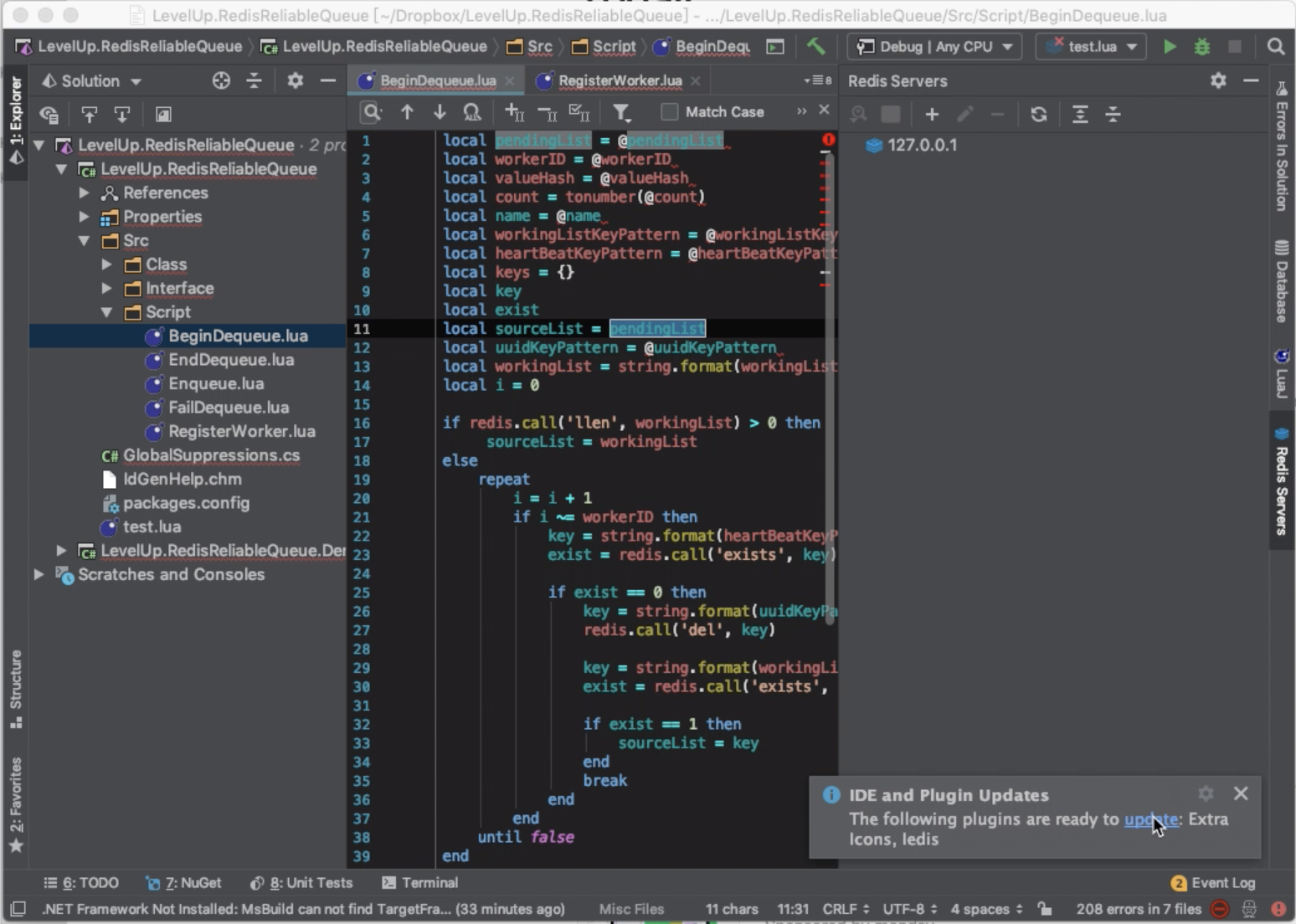
Task: Run the test.lua configuration
Action: pyautogui.click(x=1170, y=47)
